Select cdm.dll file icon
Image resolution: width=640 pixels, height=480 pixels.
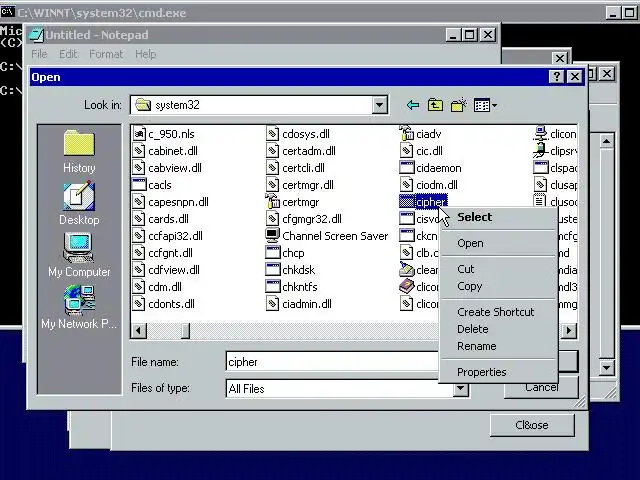138,287
